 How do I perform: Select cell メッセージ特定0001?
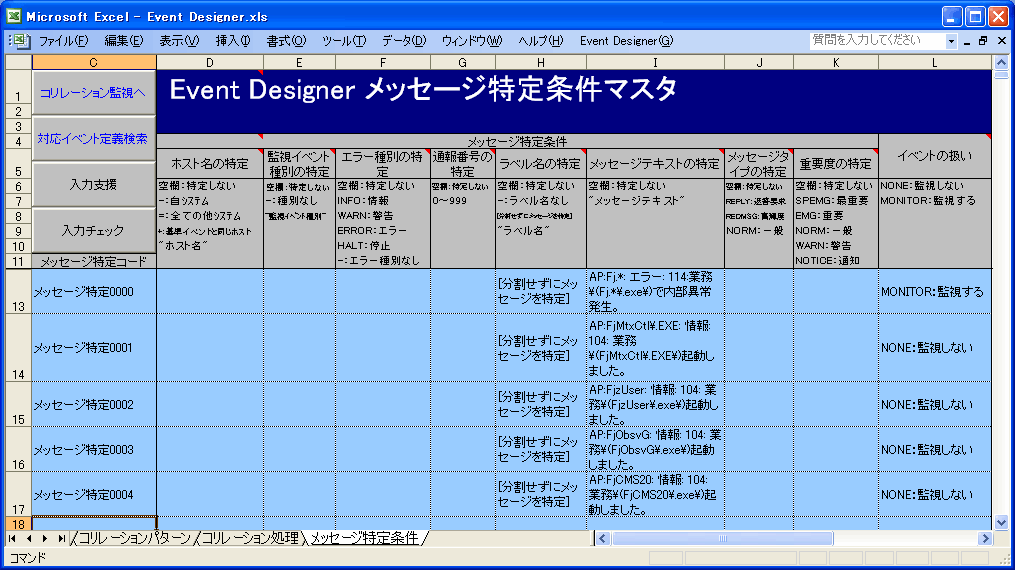pos(94,348)
